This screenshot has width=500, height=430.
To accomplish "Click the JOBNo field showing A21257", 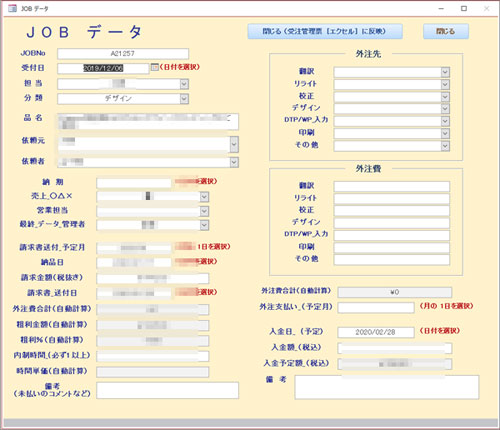I will point(123,54).
